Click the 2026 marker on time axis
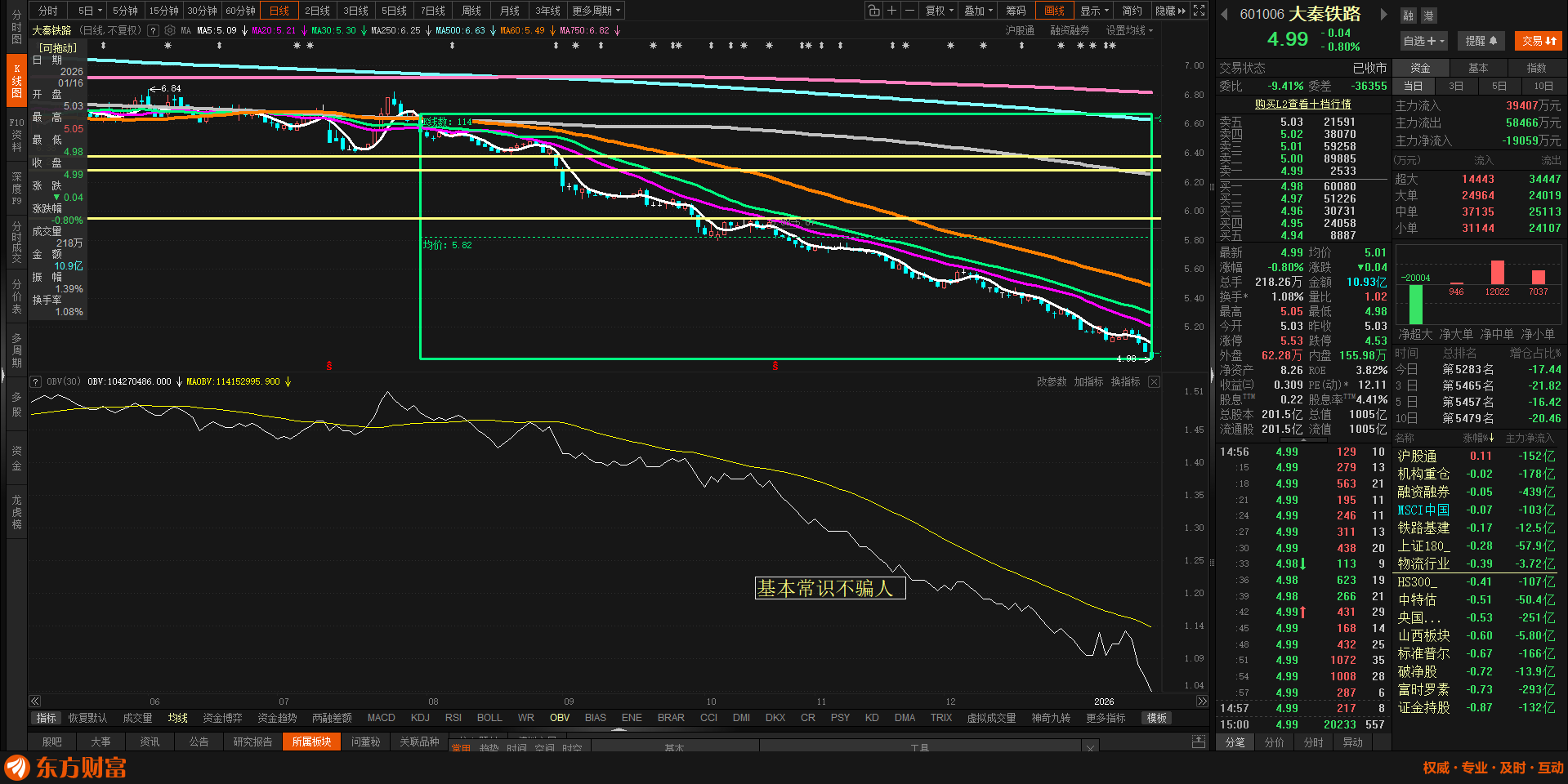This screenshot has width=1568, height=784. coord(1104,702)
